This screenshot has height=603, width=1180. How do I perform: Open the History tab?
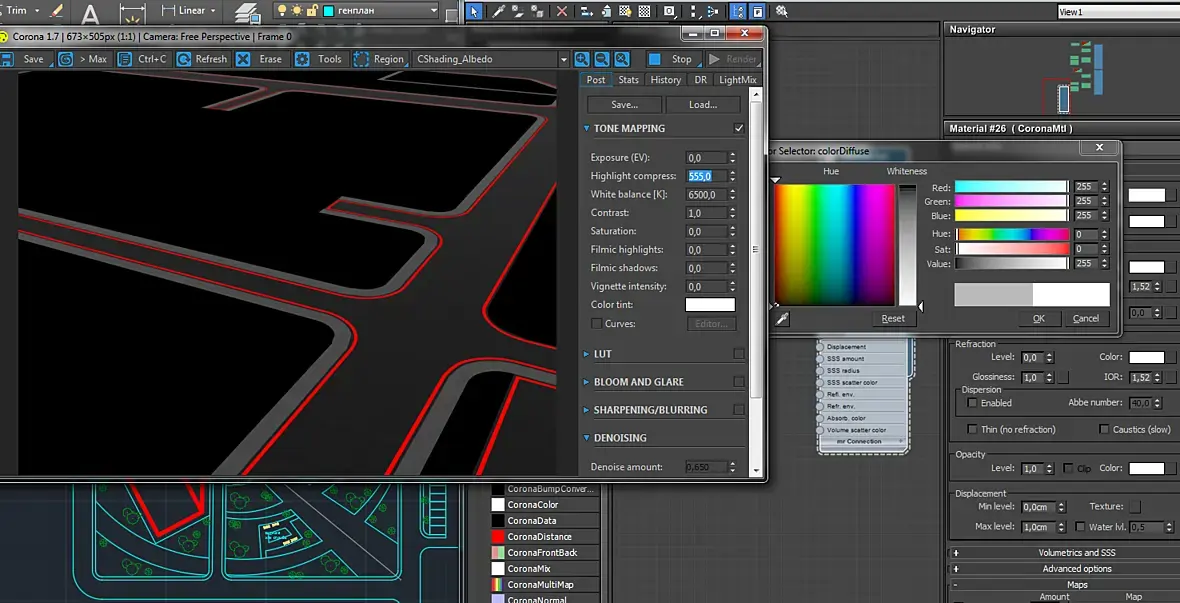click(x=665, y=80)
